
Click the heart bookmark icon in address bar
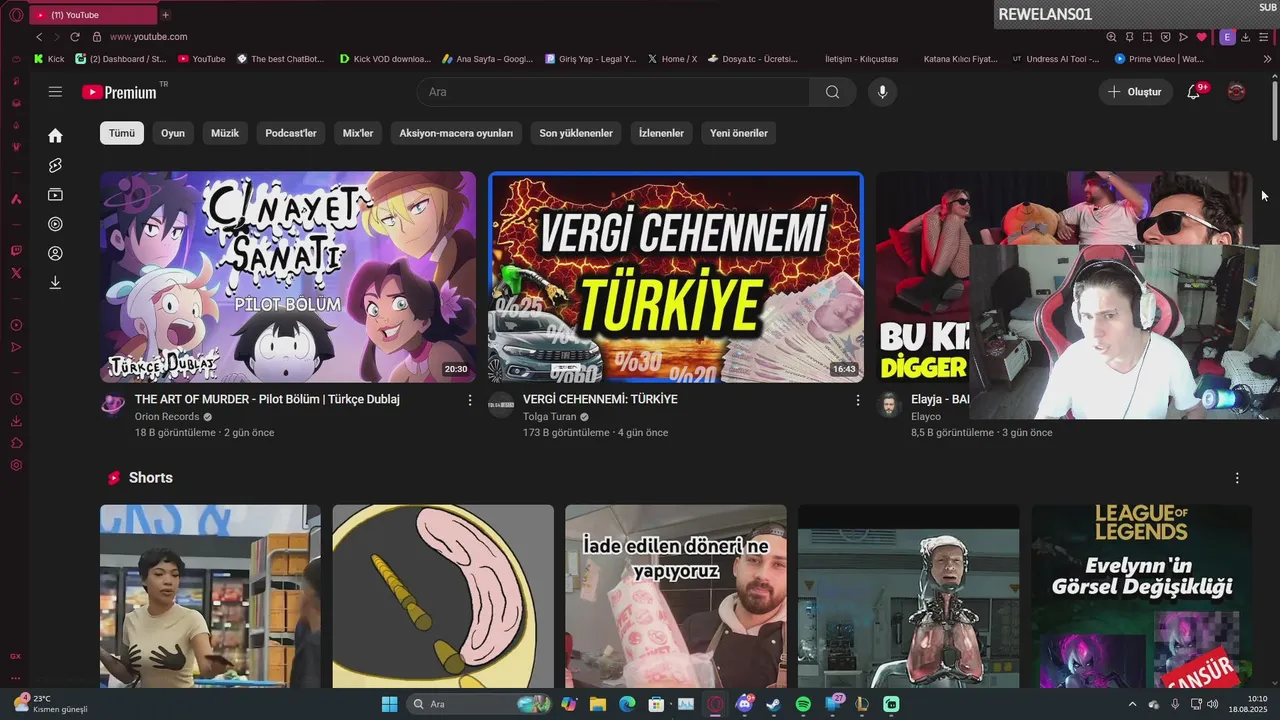1201,37
